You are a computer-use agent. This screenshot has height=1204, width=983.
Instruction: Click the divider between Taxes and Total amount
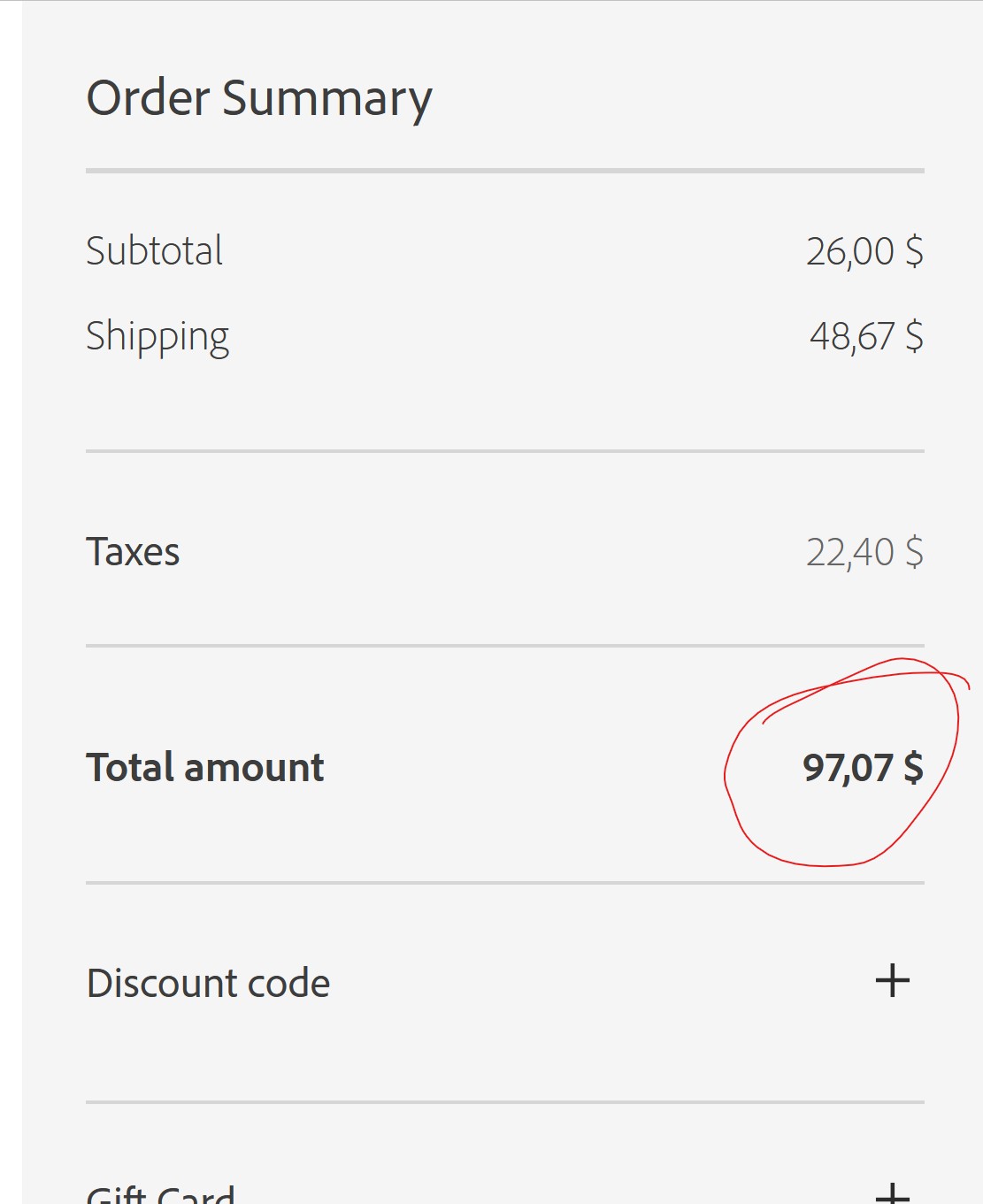(x=504, y=646)
